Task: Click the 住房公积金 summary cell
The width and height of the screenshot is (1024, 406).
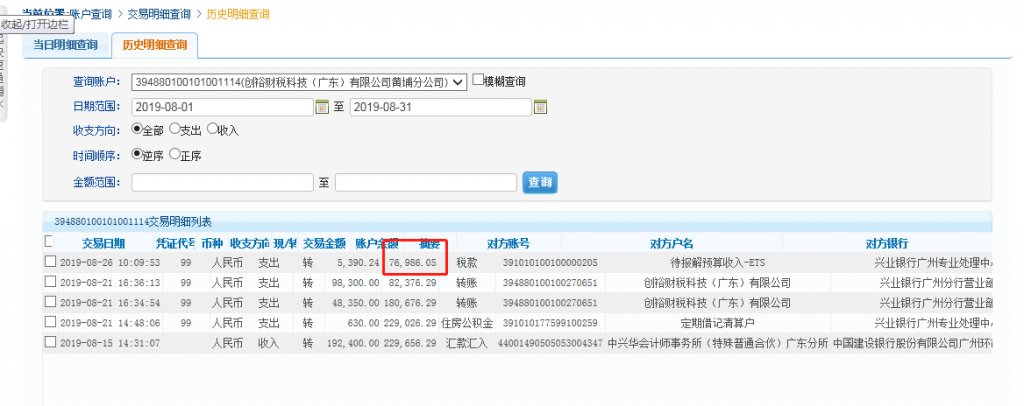Action: pyautogui.click(x=466, y=323)
